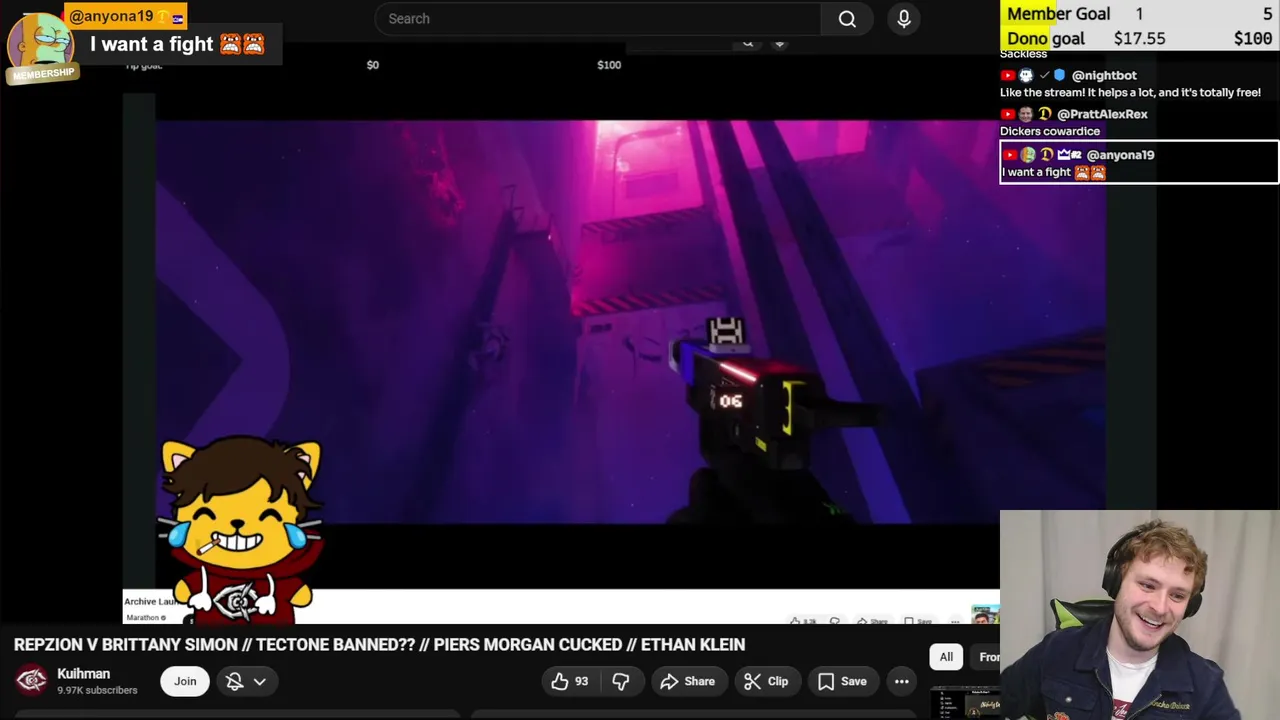Toggle the notification bell for Kuihman

click(235, 681)
